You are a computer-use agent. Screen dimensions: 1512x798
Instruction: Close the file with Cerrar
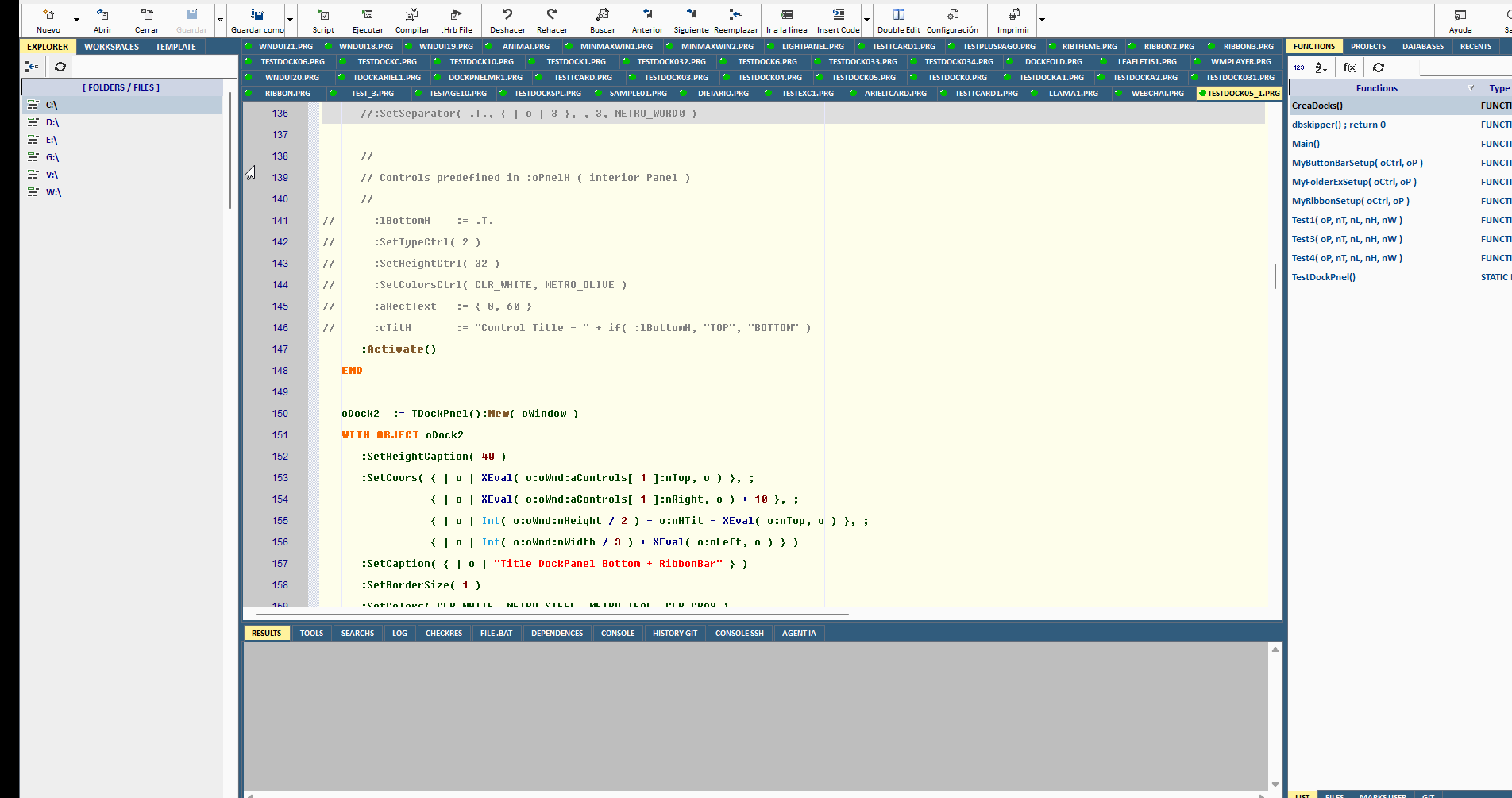point(147,20)
